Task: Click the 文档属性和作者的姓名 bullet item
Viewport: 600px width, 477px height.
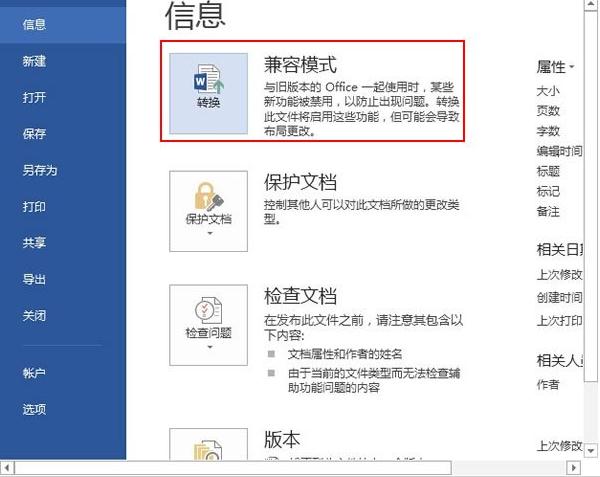Action: 345,354
